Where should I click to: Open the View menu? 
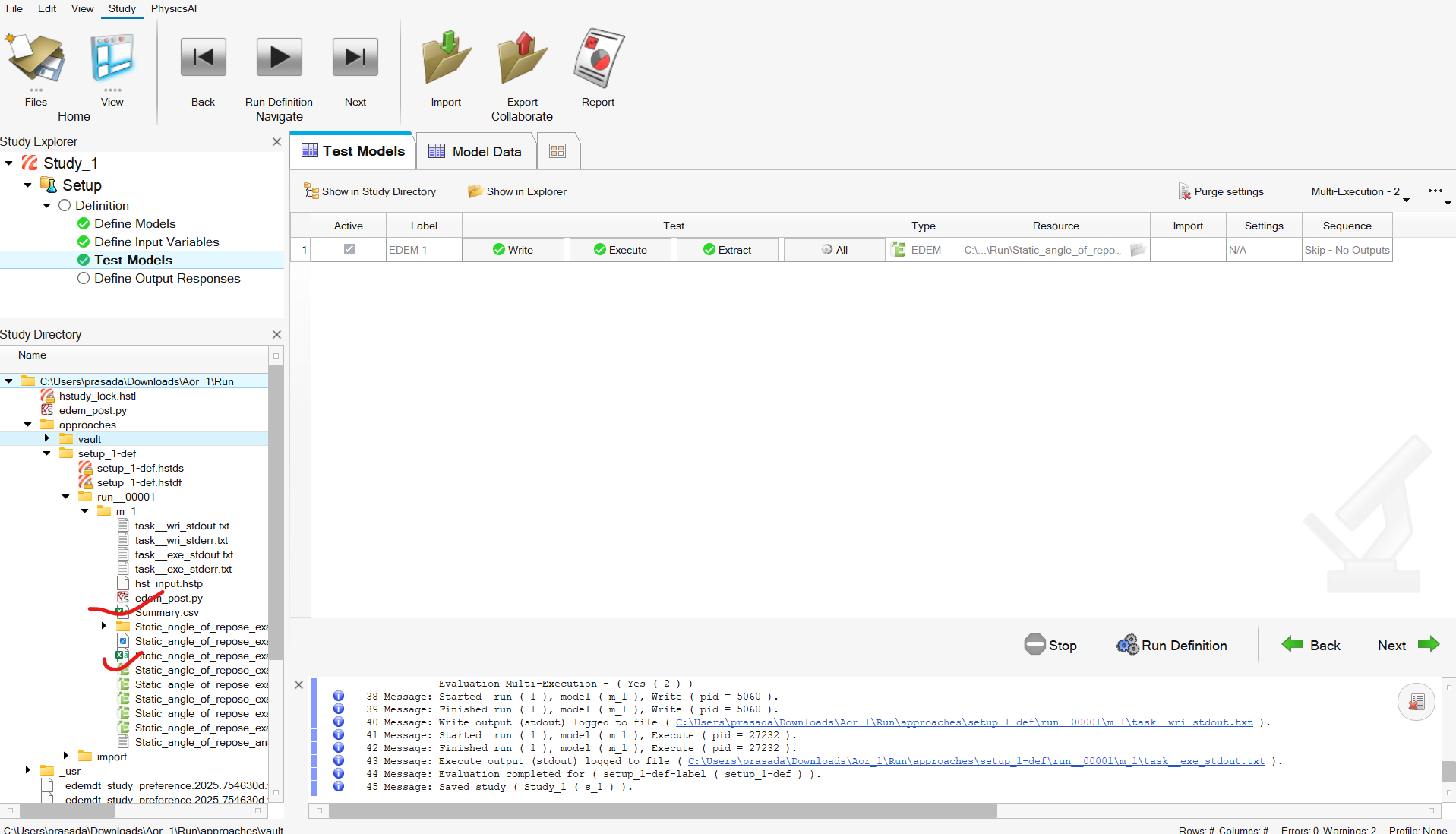[x=82, y=8]
